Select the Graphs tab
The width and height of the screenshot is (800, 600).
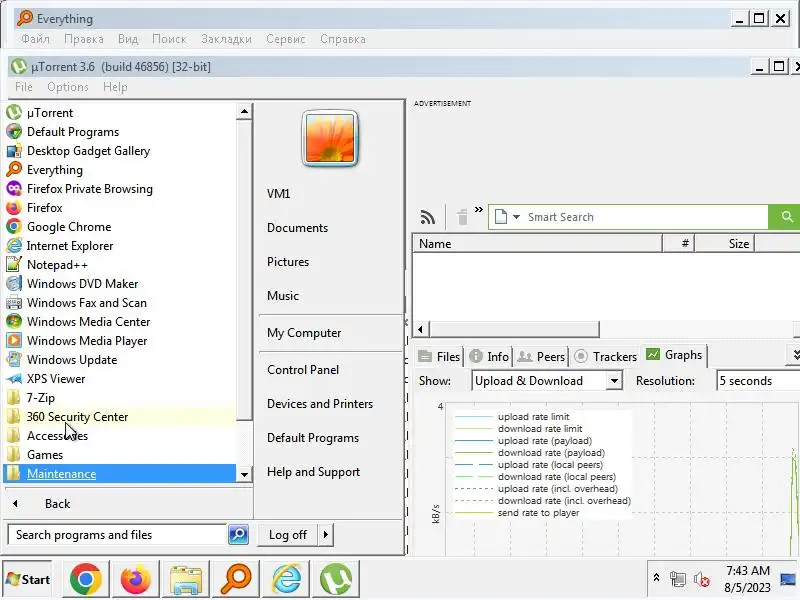[x=674, y=355]
